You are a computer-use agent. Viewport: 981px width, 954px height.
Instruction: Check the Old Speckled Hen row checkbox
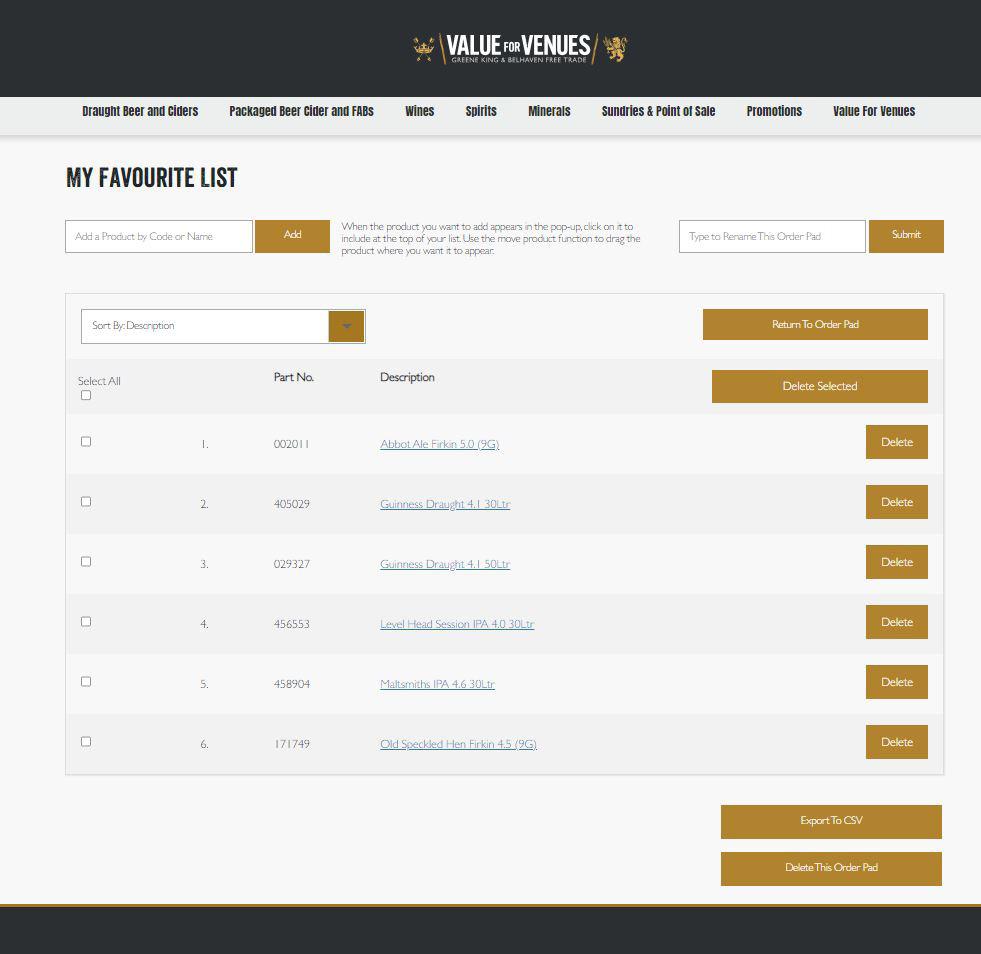coord(86,742)
